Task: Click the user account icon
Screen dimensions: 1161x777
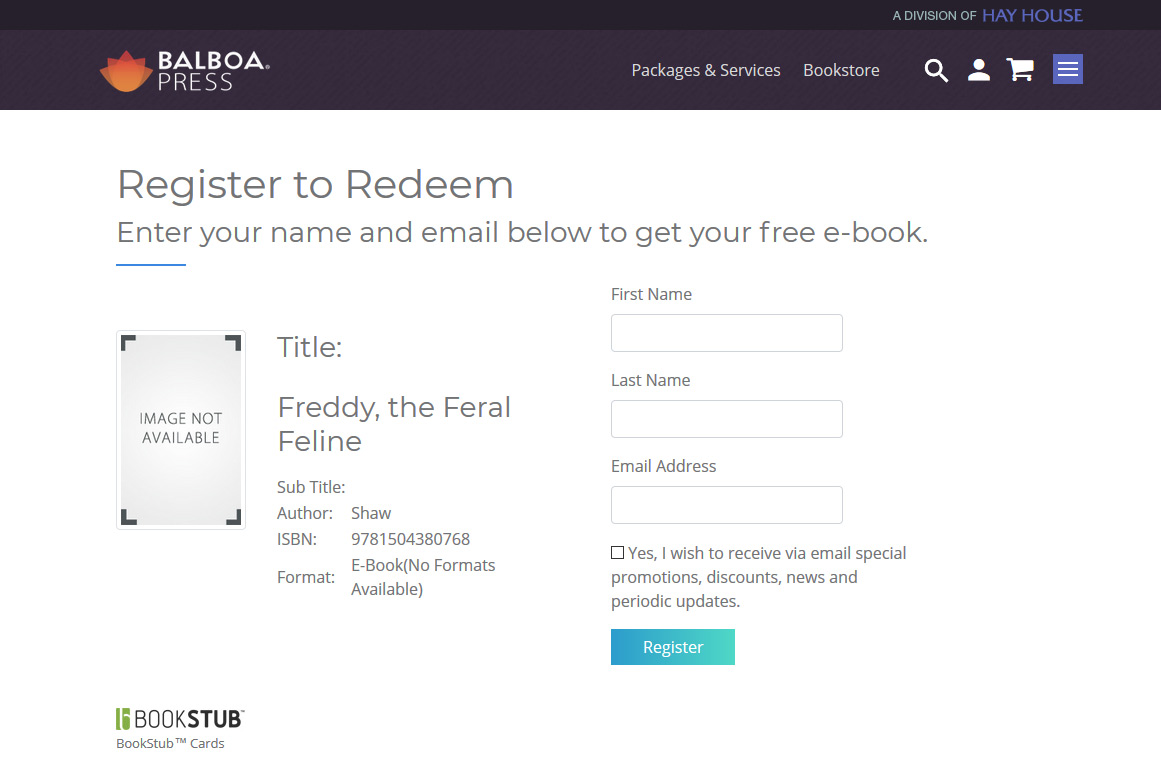Action: pyautogui.click(x=978, y=70)
